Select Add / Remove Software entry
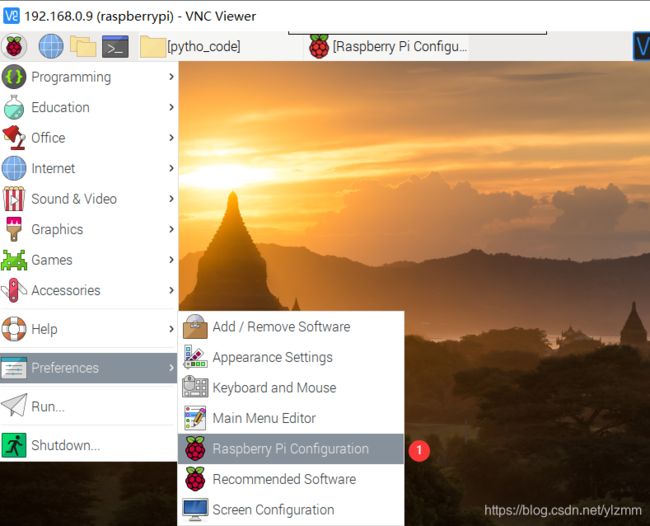650x526 pixels. point(291,327)
